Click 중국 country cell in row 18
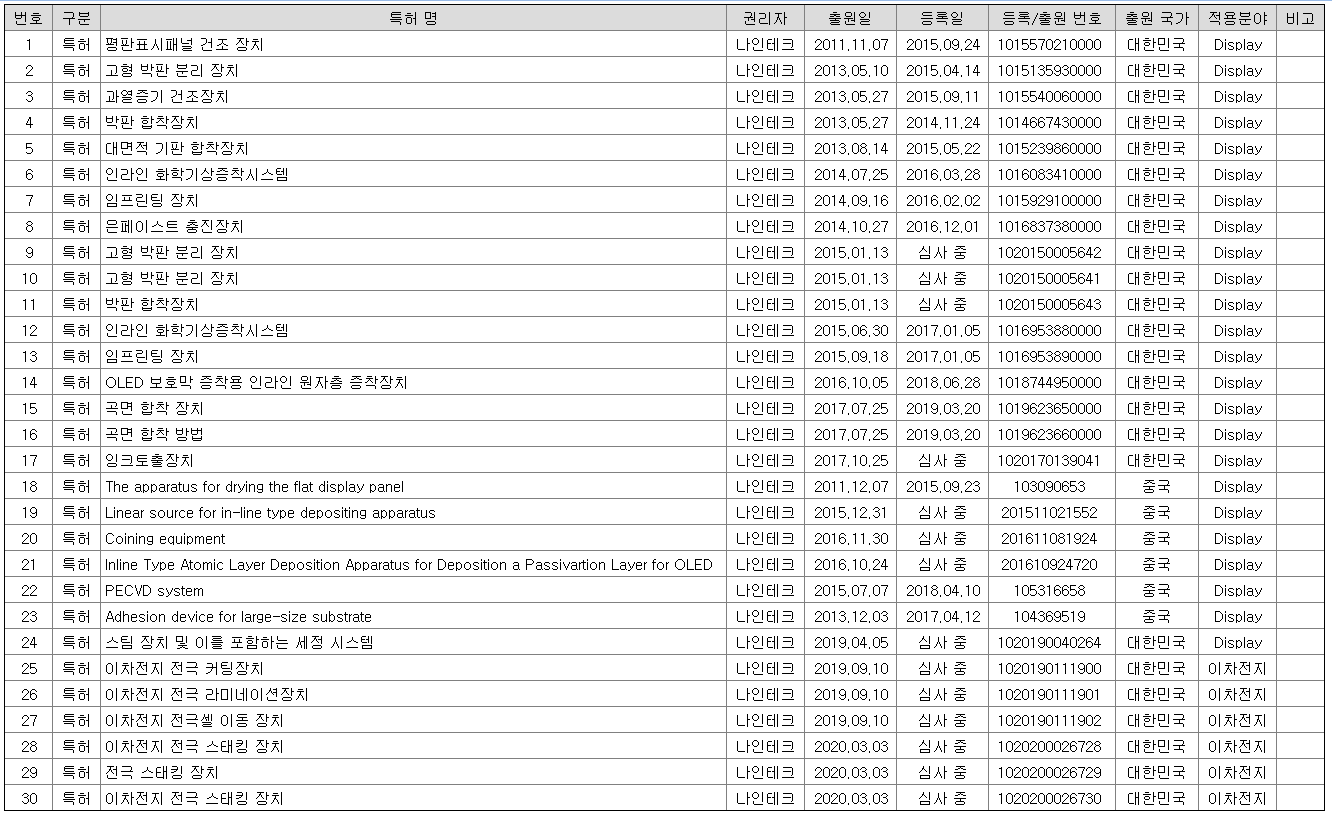The image size is (1332, 818). 1156,487
